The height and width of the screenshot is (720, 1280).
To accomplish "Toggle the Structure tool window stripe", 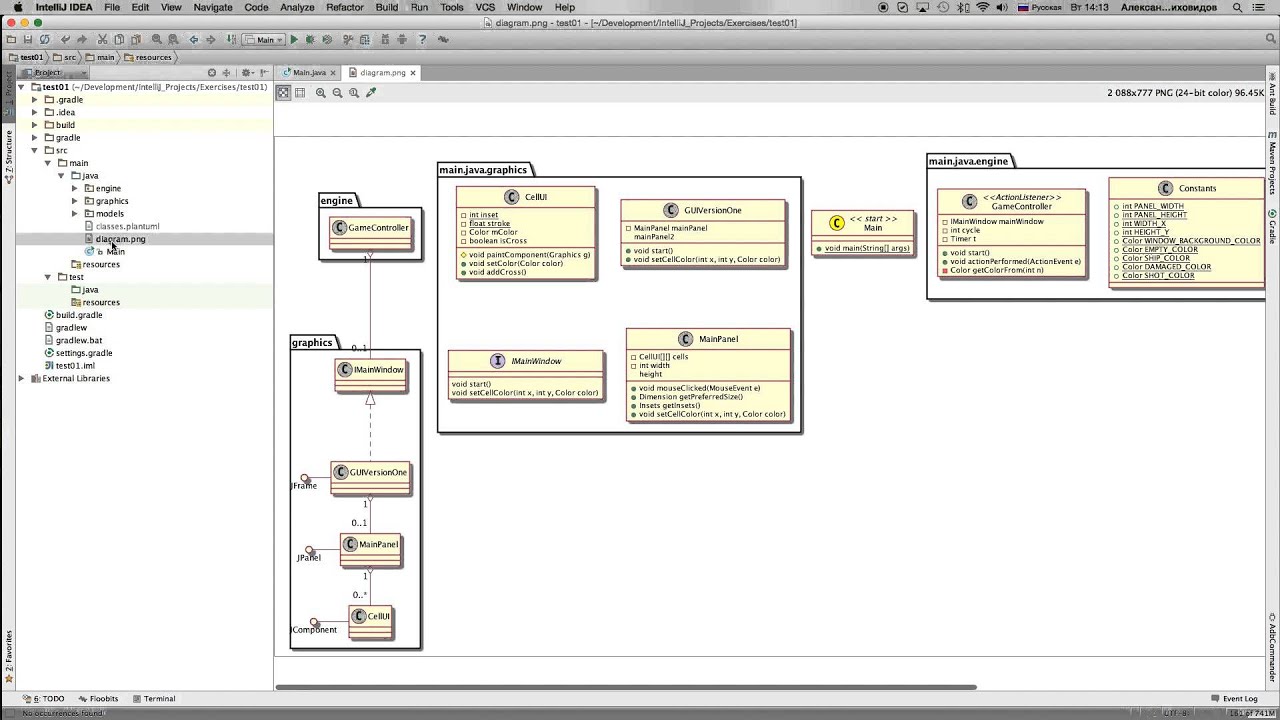I will [8, 156].
